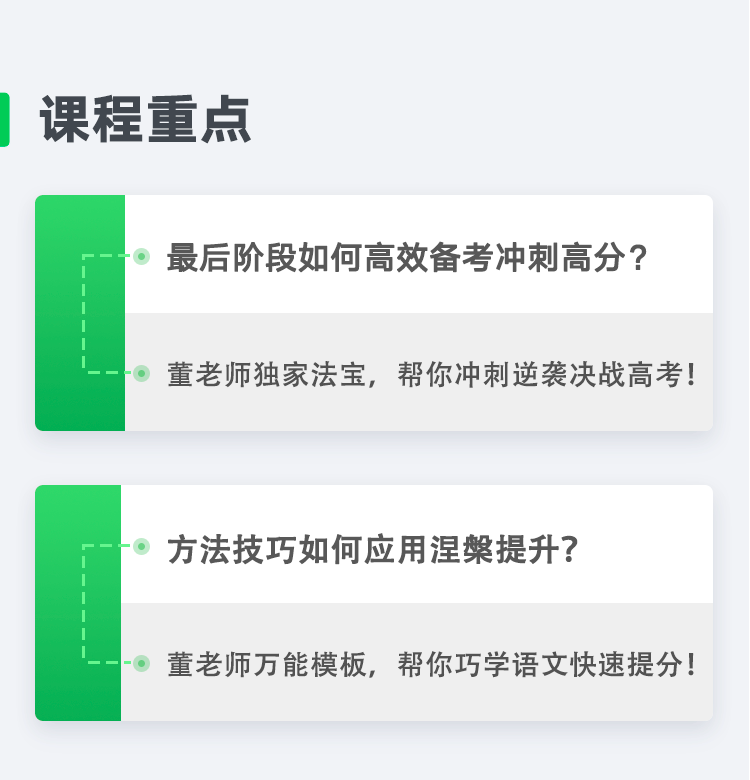Open the question 方法技巧如何应用涅槃提升?
750x780 pixels.
[373, 550]
